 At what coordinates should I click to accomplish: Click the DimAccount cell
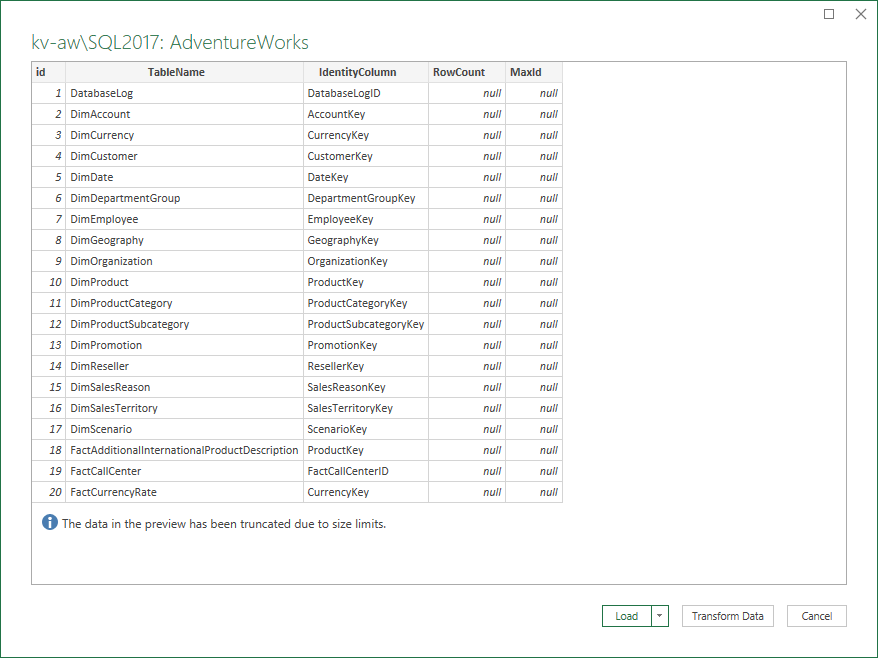(184, 114)
